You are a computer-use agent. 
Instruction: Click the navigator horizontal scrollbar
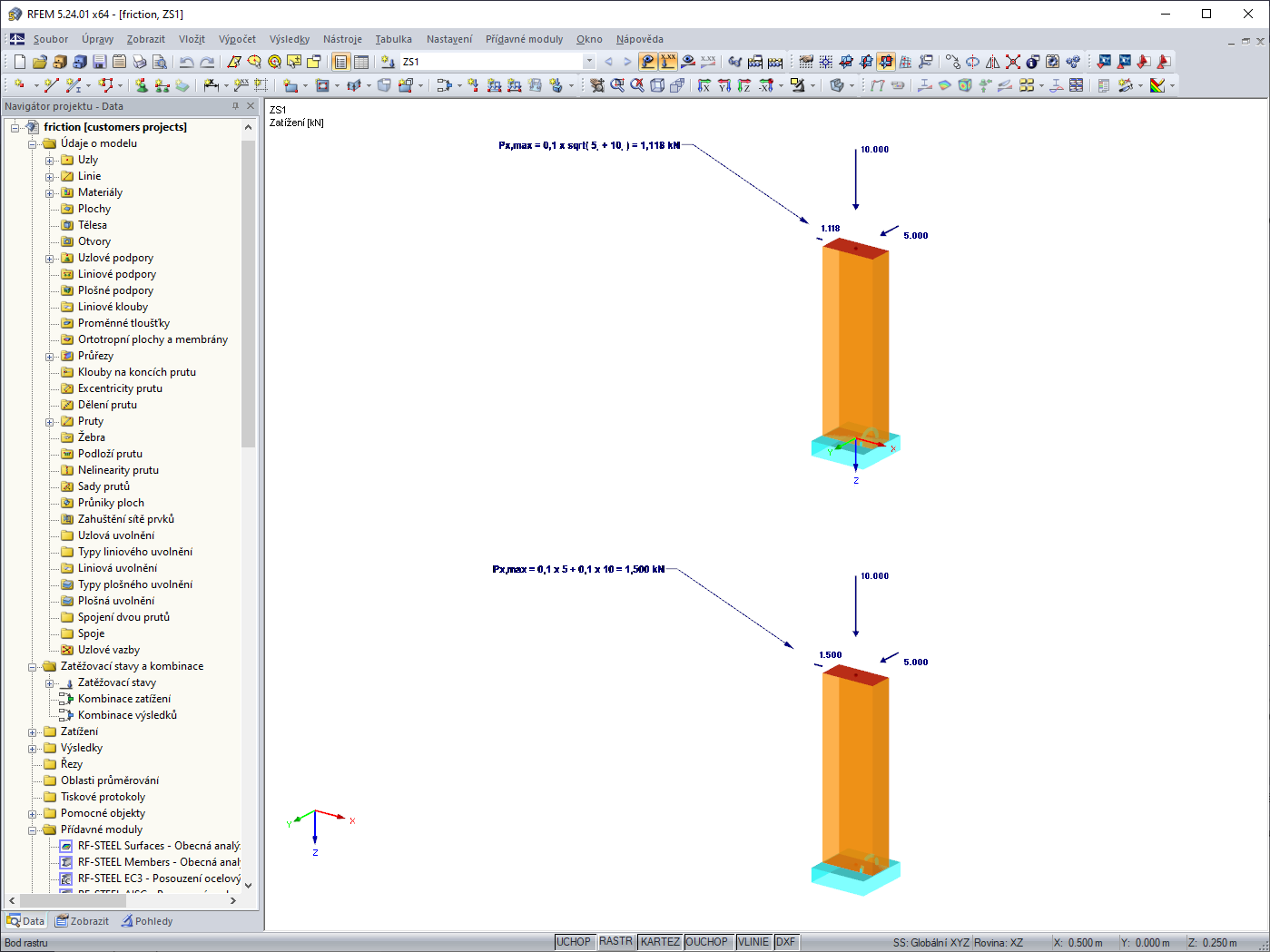tap(73, 900)
